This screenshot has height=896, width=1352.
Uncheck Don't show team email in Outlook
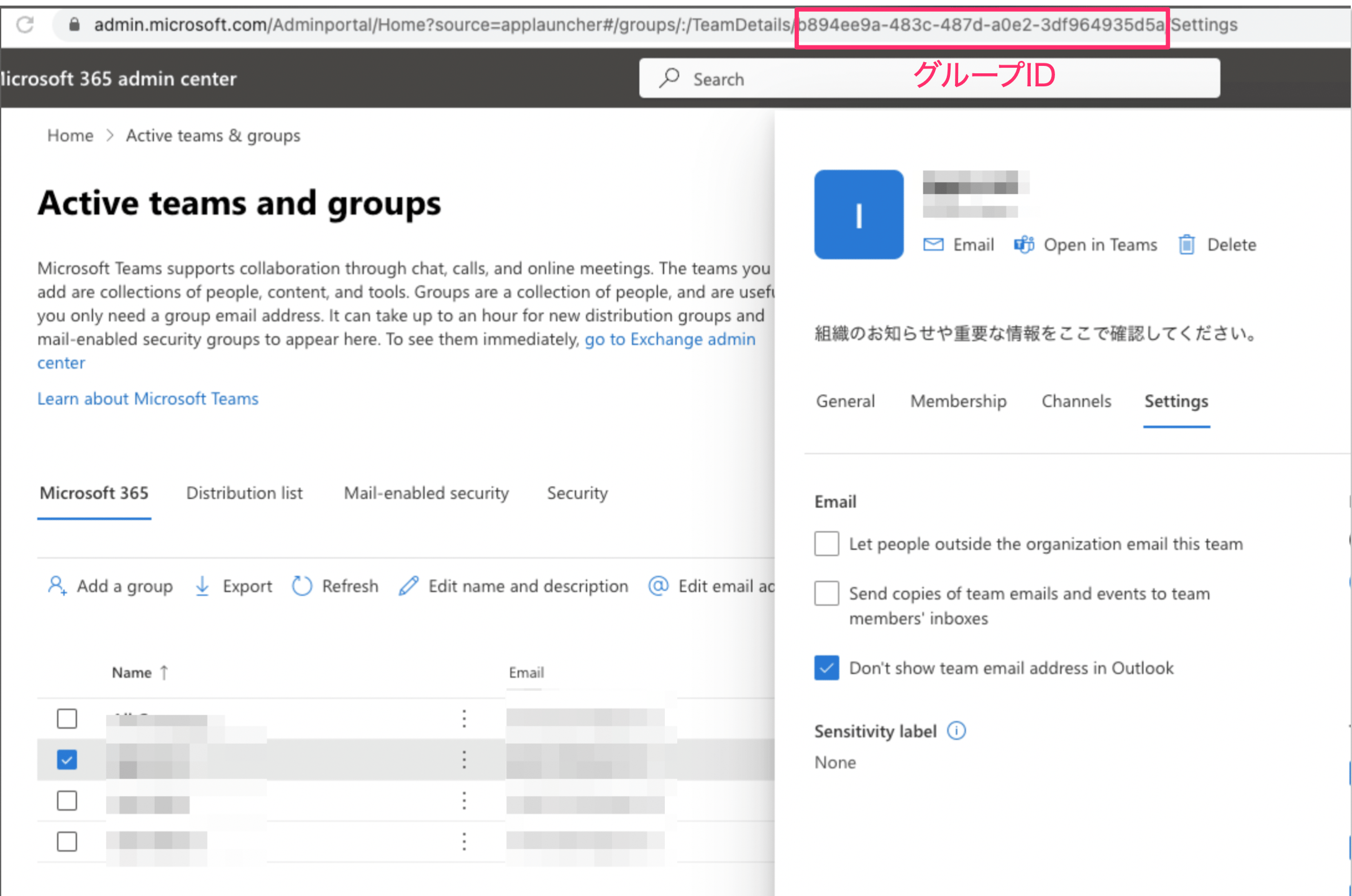[x=826, y=668]
